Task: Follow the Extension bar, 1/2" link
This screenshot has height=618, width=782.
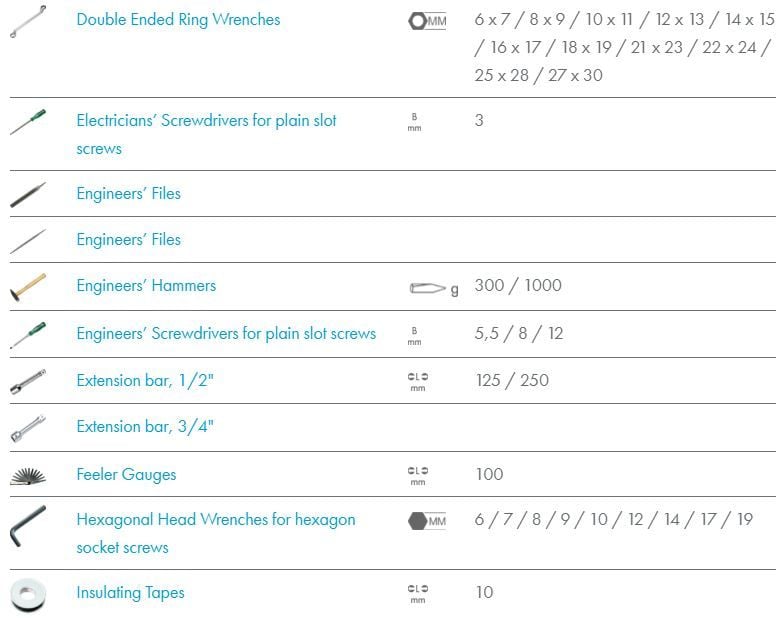Action: pos(145,381)
